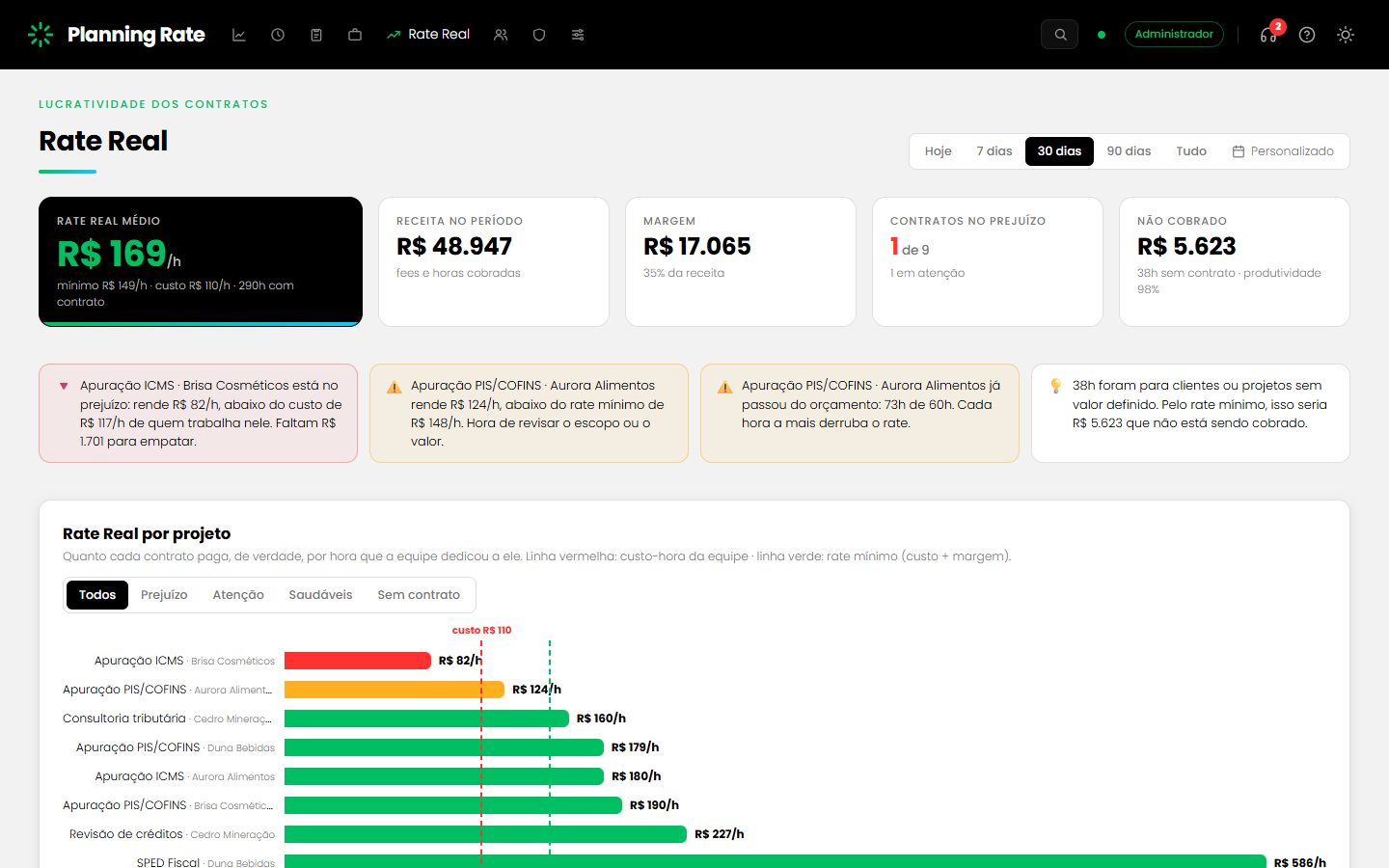Filter projects by Sem contrato

click(419, 595)
